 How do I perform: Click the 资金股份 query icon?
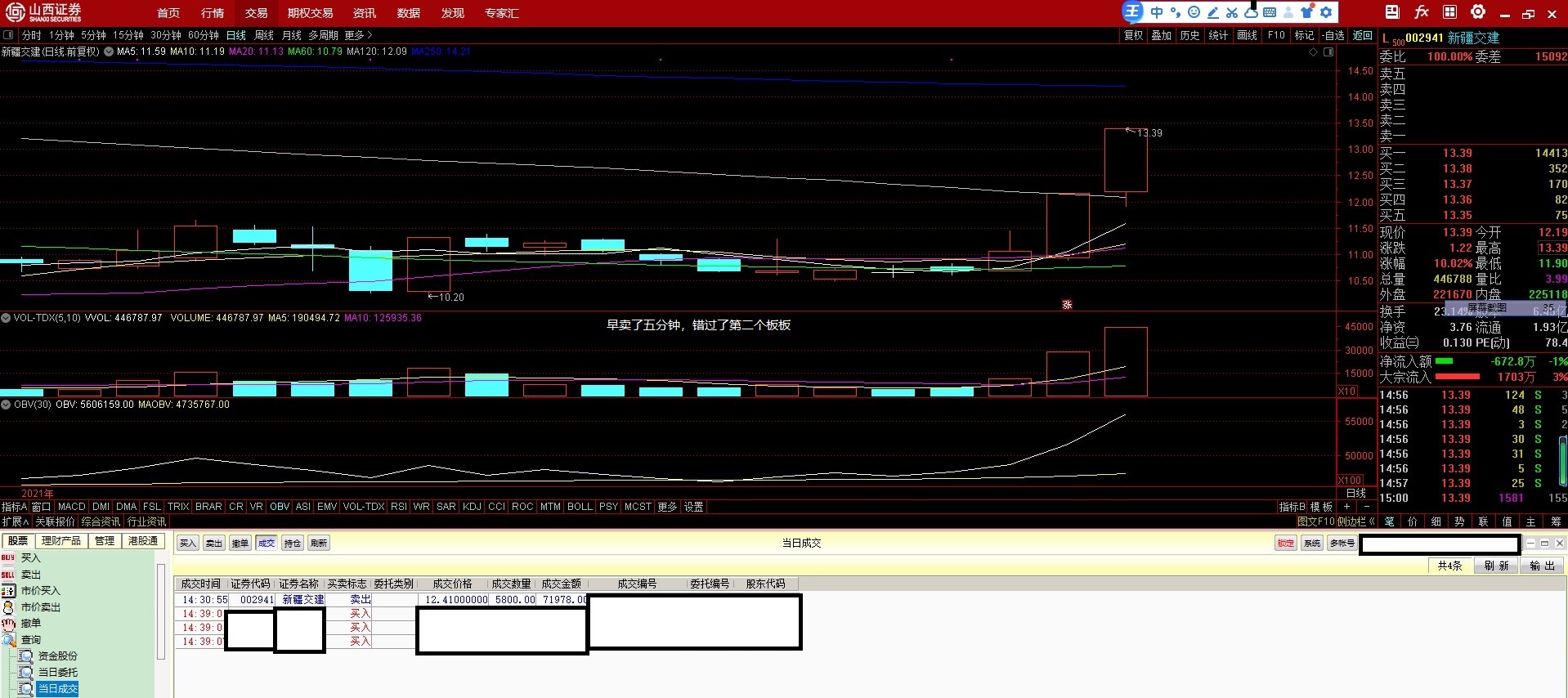pos(26,655)
